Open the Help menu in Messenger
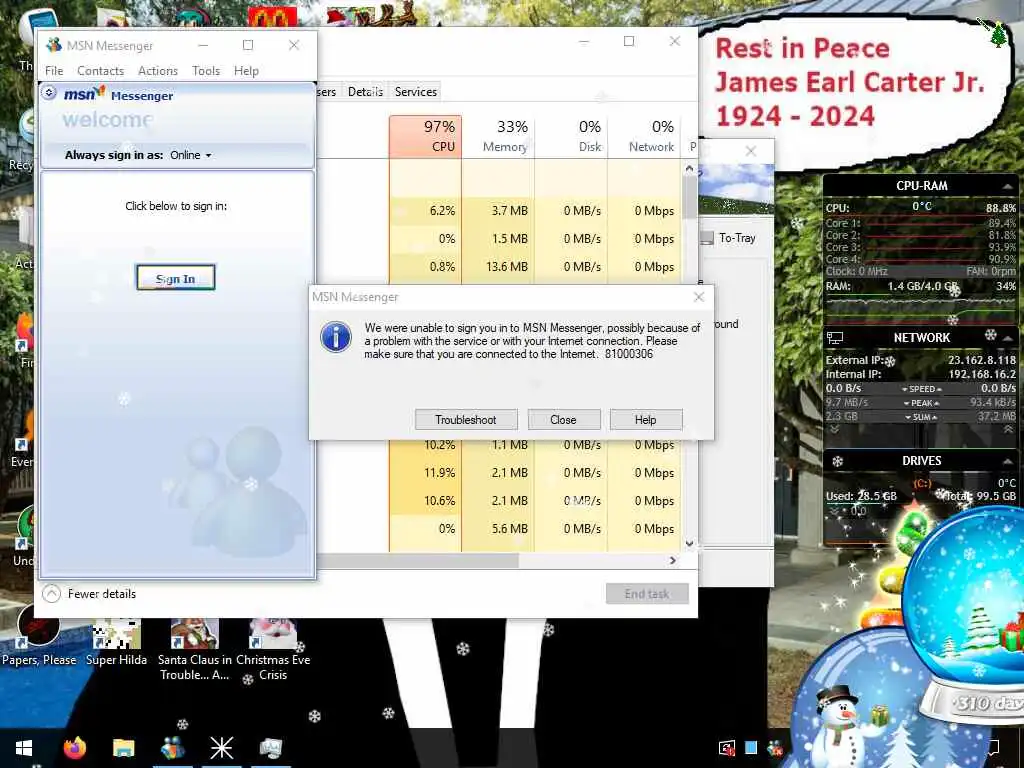 click(246, 71)
